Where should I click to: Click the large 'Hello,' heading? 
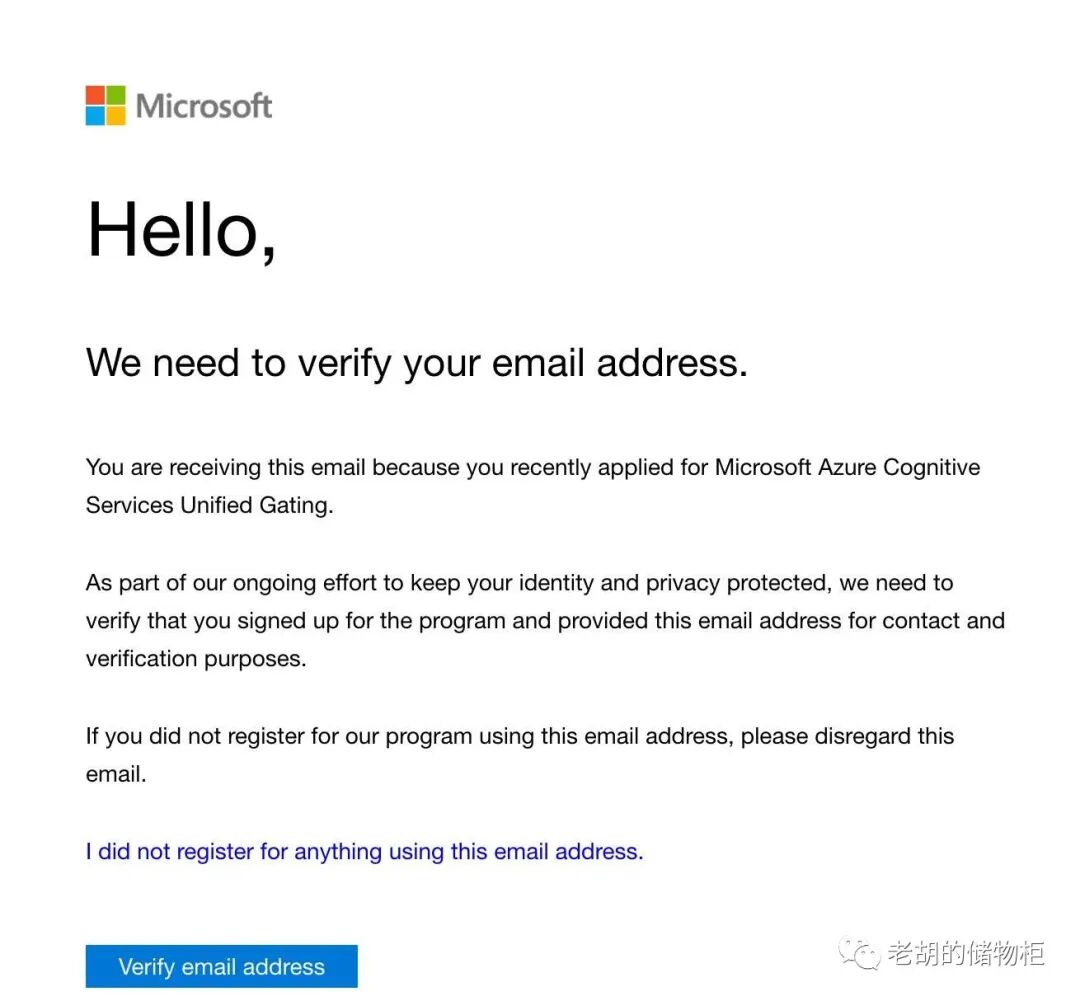tap(181, 230)
